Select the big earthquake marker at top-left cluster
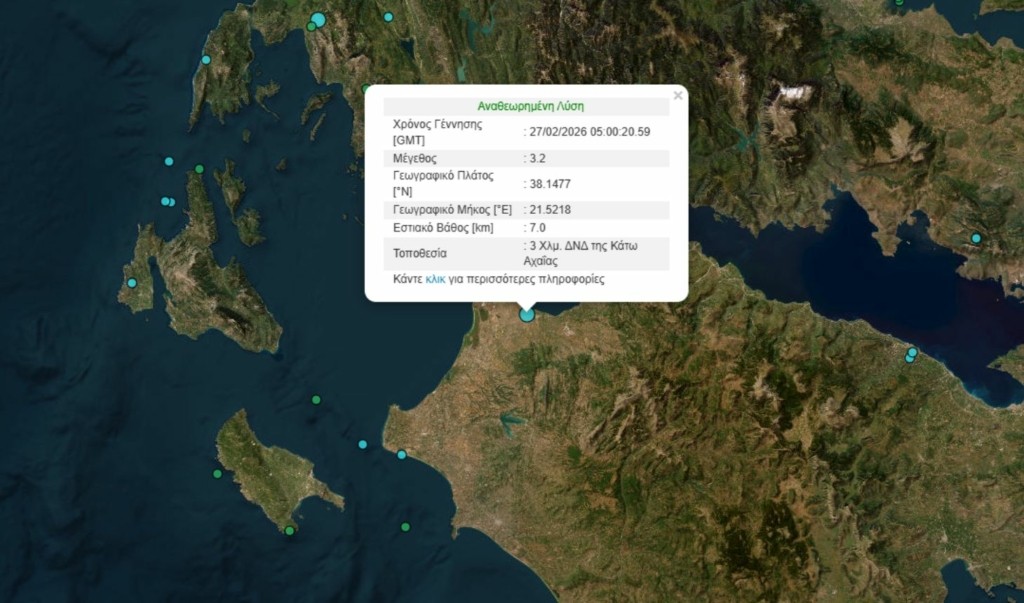The width and height of the screenshot is (1024, 603). point(319,17)
